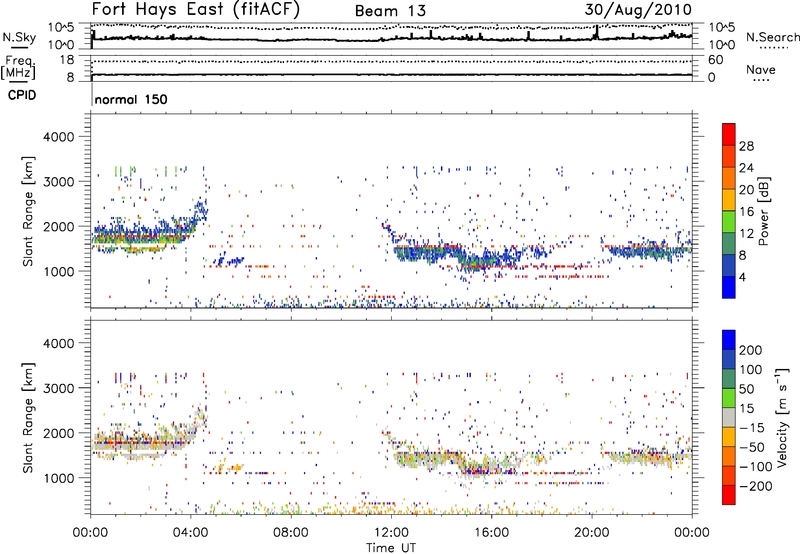The image size is (800, 554).
Task: Click the 'Freq. [MHz]' label
Action: (19, 67)
